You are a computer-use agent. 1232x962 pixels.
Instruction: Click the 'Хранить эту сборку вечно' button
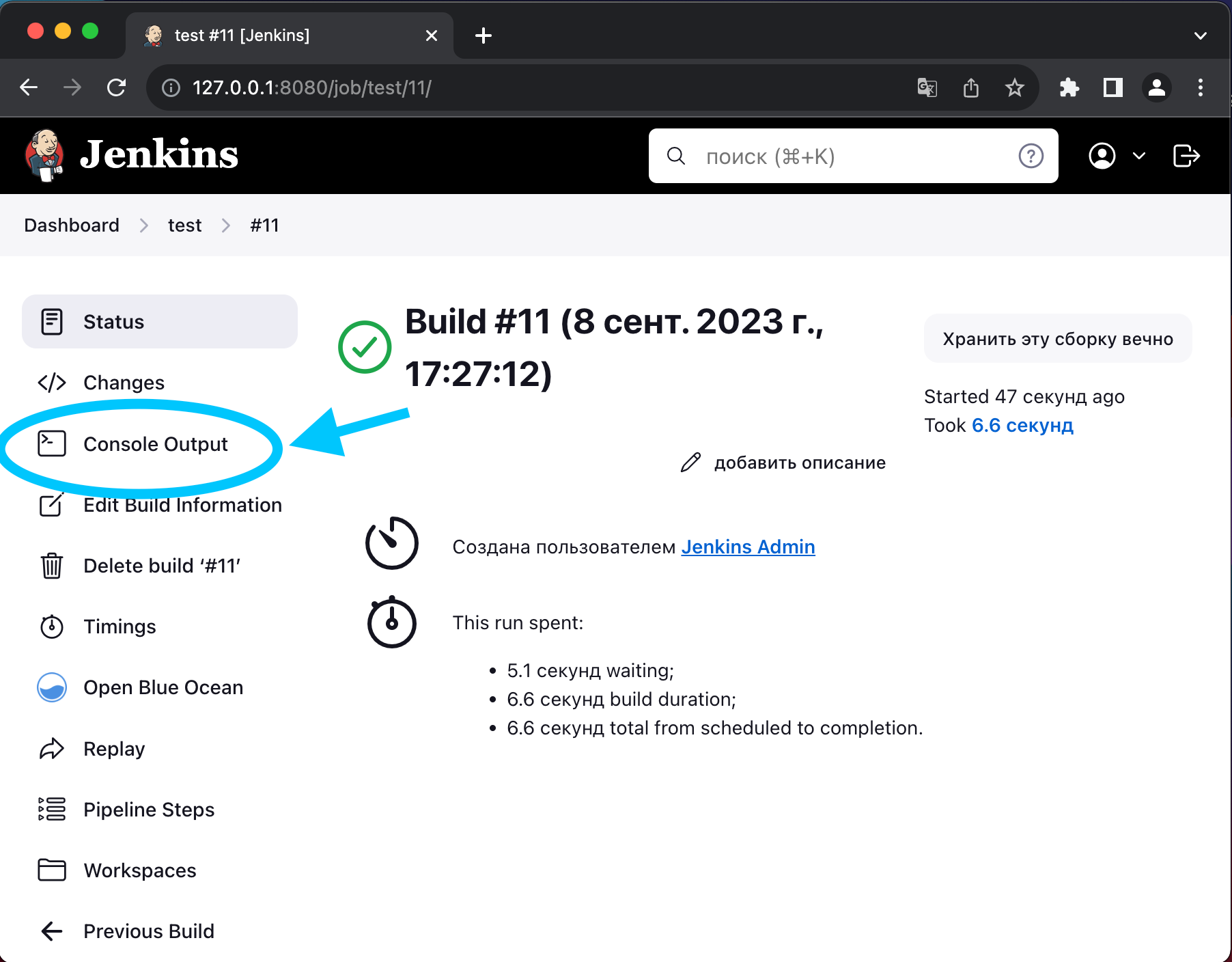click(x=1057, y=339)
